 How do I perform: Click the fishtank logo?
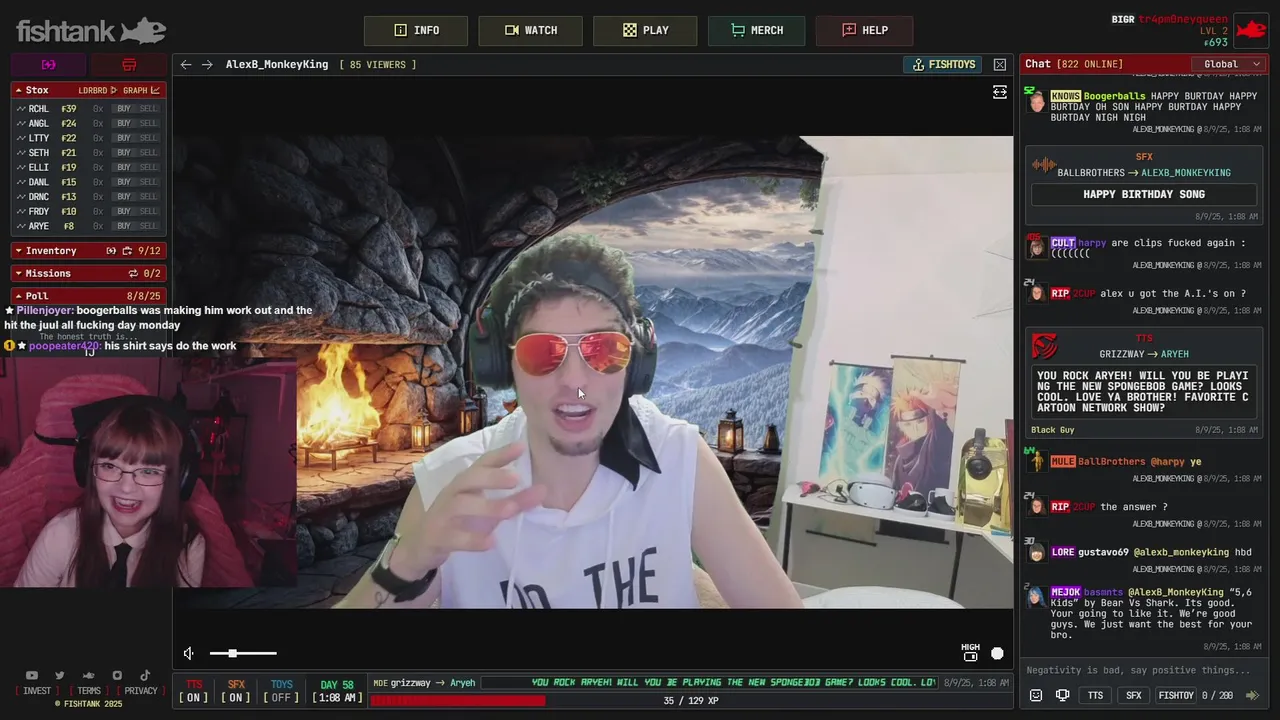[91, 30]
